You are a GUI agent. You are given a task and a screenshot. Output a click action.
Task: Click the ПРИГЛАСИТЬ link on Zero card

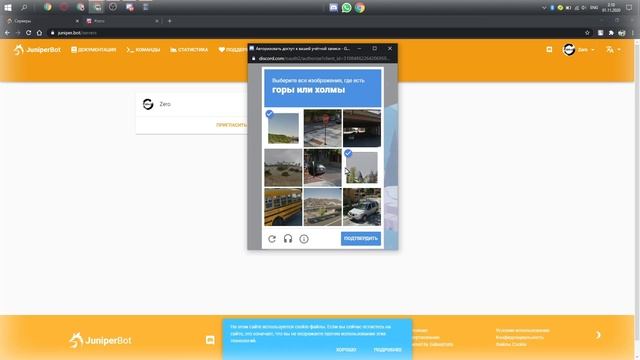tap(231, 125)
